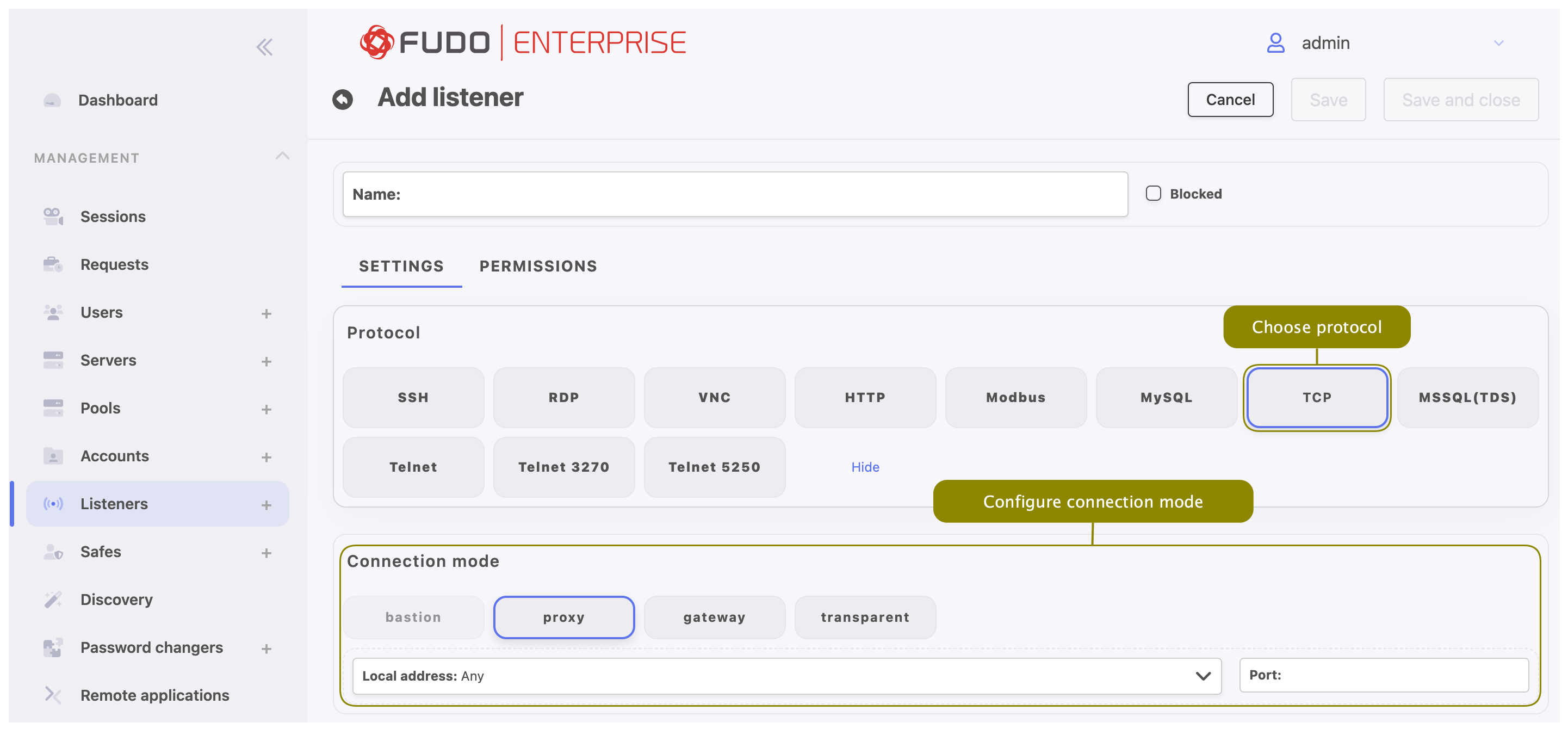The image size is (1568, 735).
Task: Choose proxy connection mode
Action: pos(563,617)
